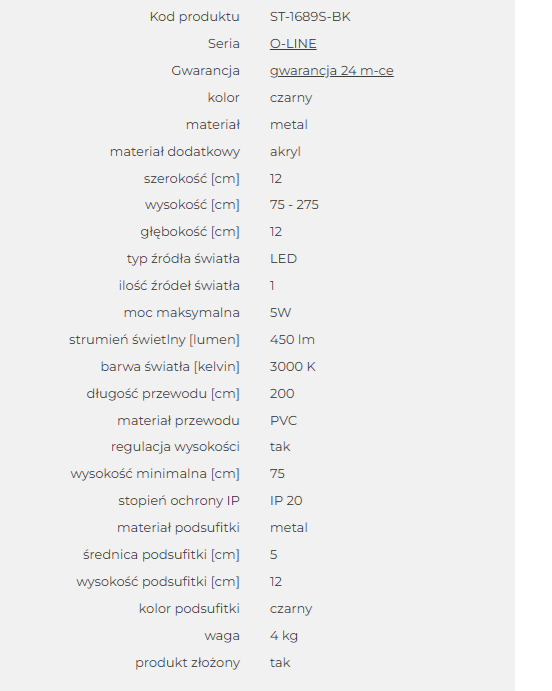Open the O-LINE series link

pyautogui.click(x=293, y=44)
